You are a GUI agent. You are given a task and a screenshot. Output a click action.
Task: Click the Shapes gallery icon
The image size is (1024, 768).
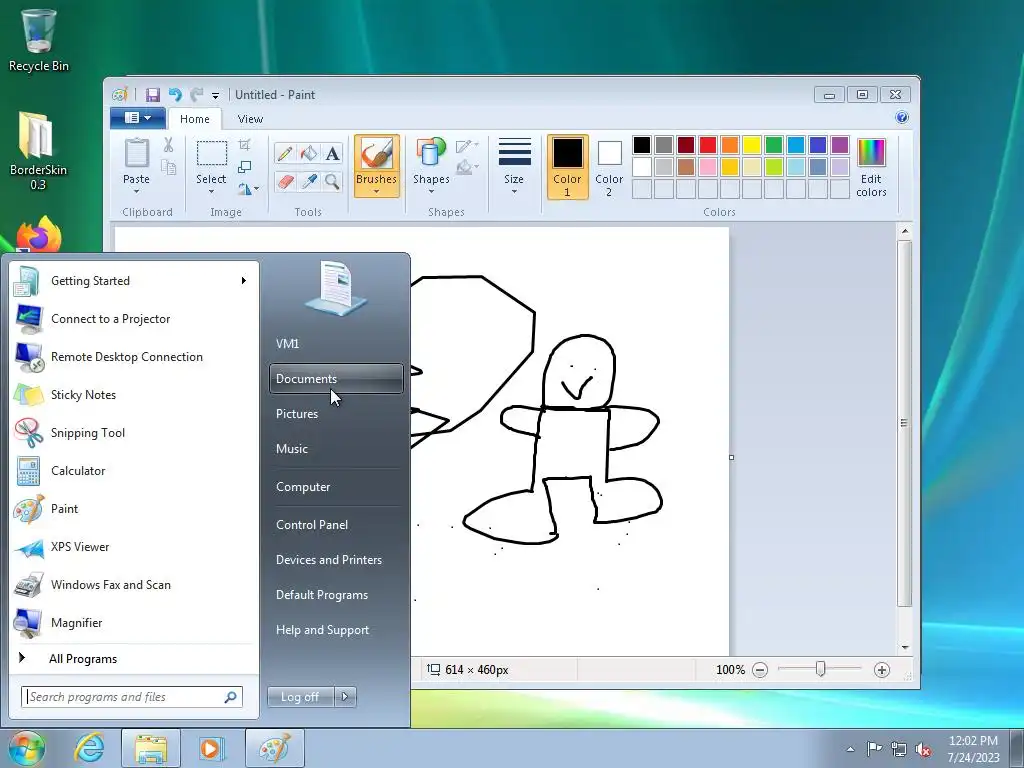click(431, 152)
